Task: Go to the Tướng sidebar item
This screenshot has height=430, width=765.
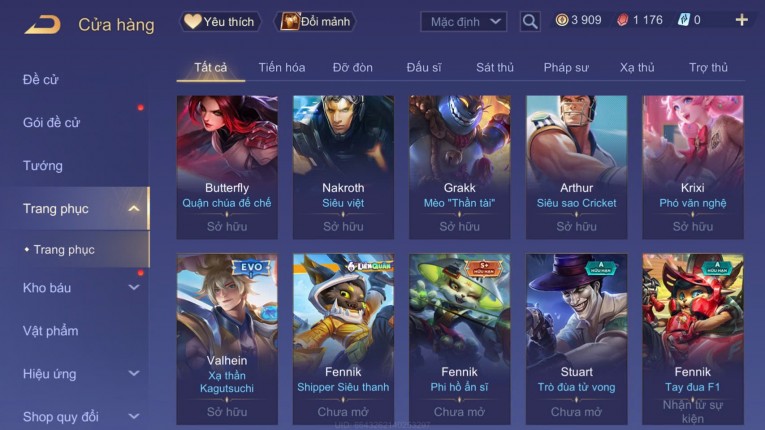Action: 42,166
